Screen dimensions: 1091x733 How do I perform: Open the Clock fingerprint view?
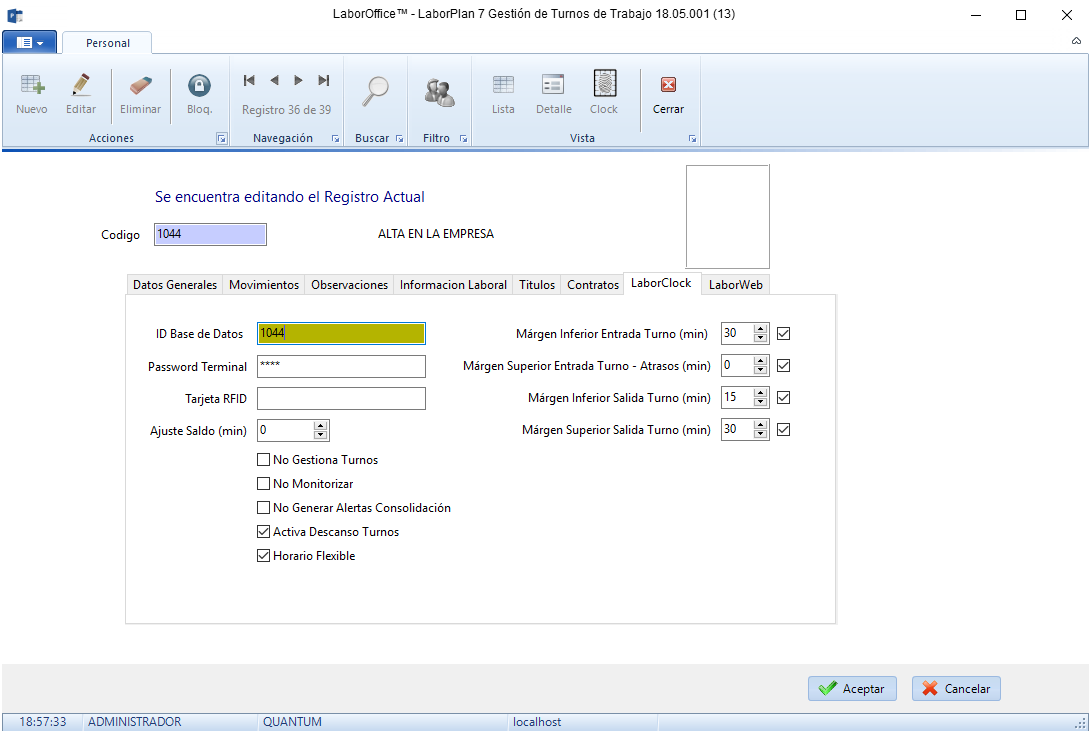[604, 84]
